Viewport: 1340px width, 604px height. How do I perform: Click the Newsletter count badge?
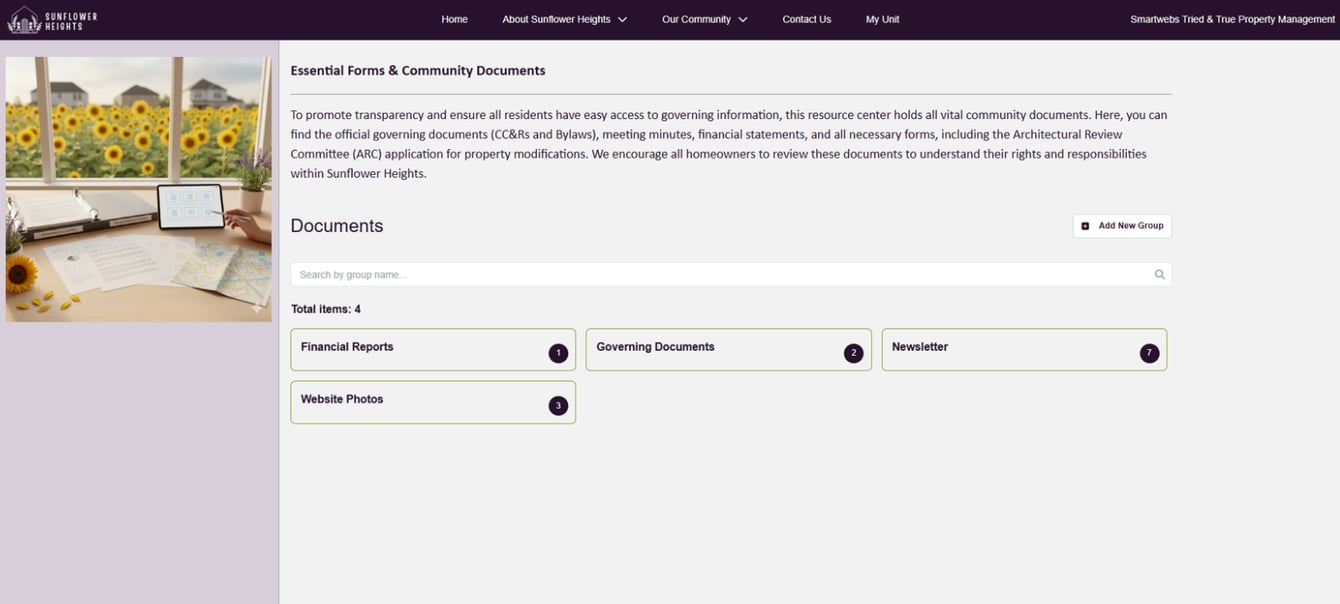point(1149,353)
